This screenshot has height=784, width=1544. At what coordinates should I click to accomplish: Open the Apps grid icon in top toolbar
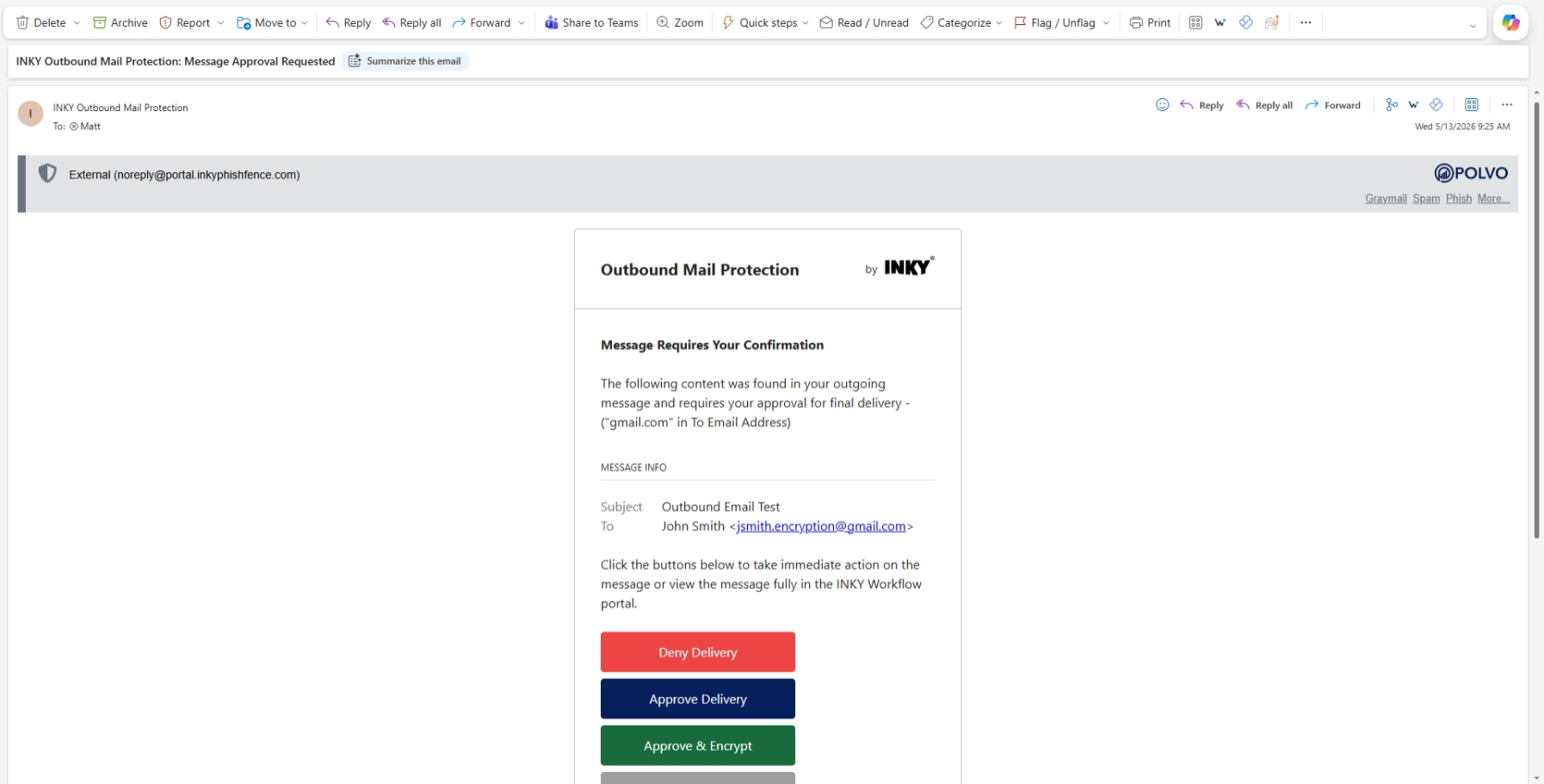[1195, 22]
